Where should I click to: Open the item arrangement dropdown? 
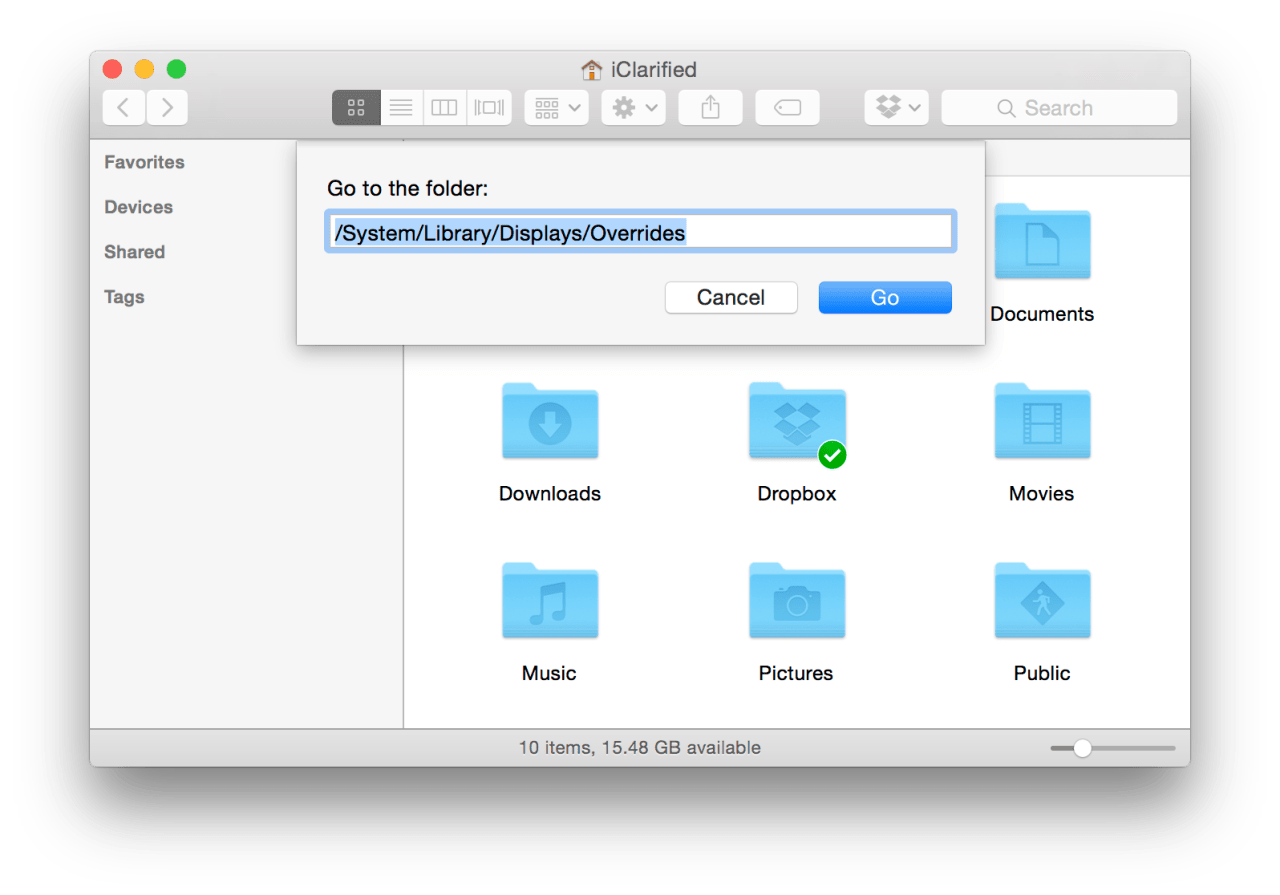[x=556, y=107]
